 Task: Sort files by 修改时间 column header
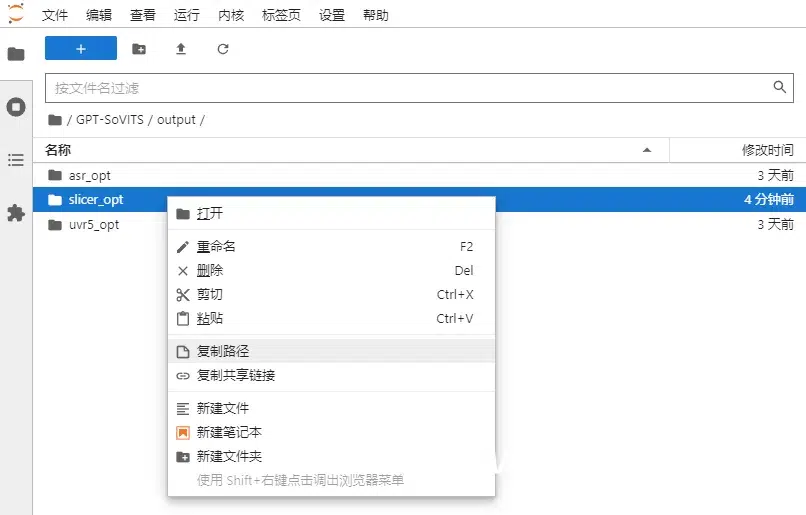pyautogui.click(x=767, y=150)
